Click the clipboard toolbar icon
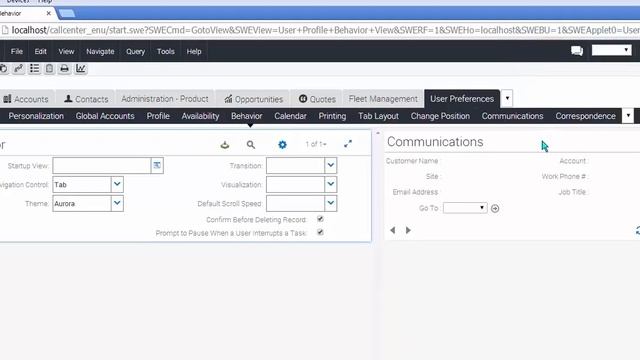 click(49, 69)
